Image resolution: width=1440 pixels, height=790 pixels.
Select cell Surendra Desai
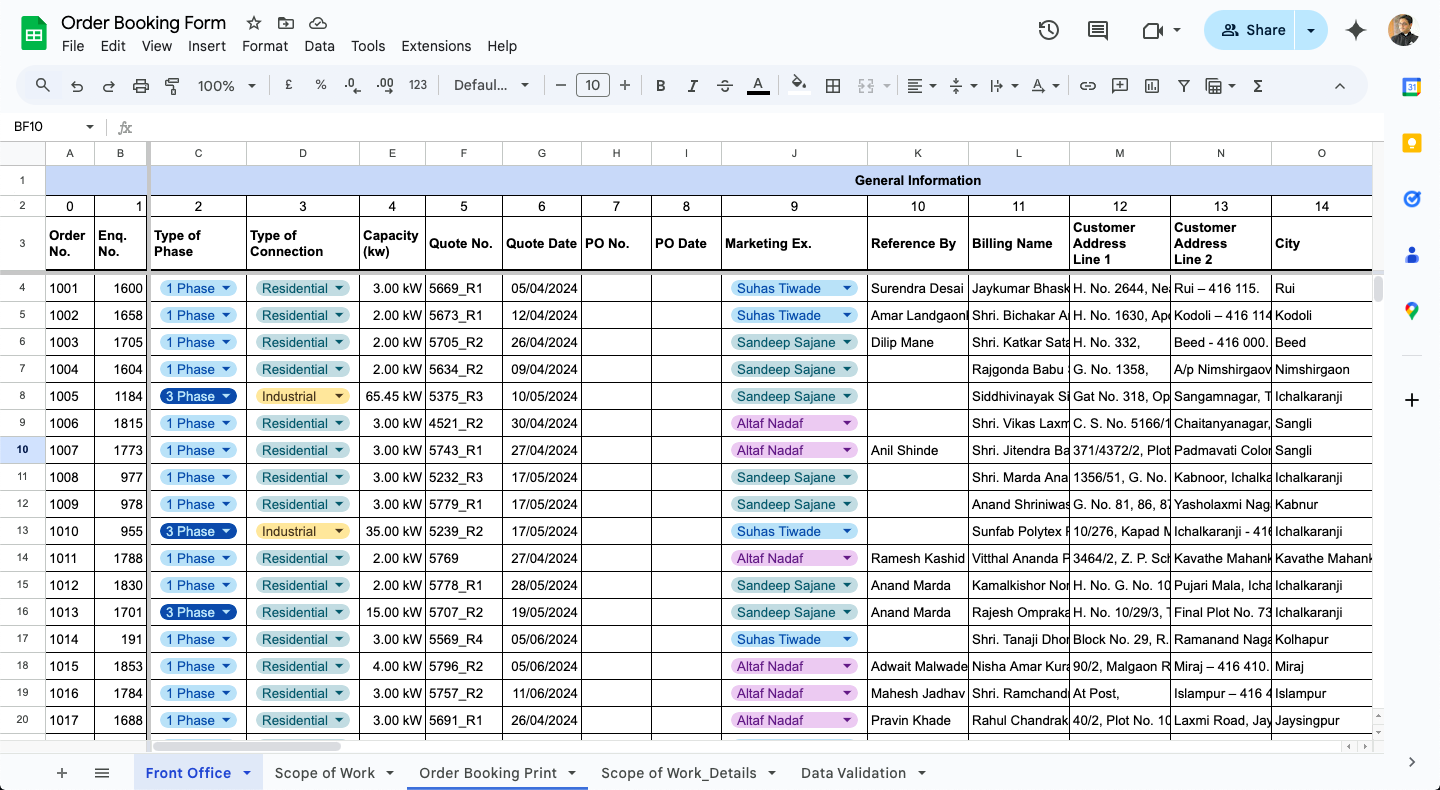tap(918, 288)
